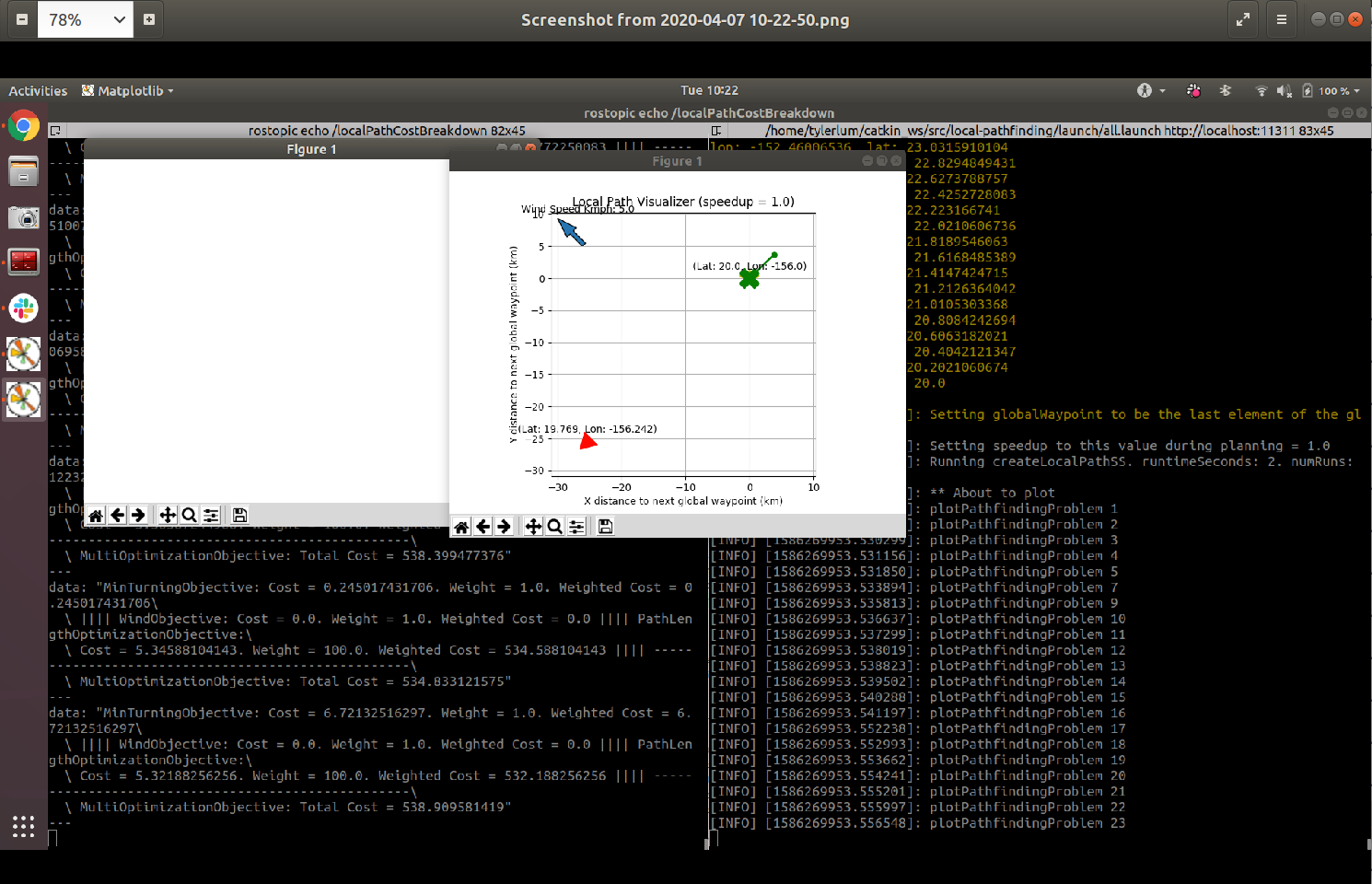Select the camera screenshot tool in the dock
1372x884 pixels.
[23, 218]
